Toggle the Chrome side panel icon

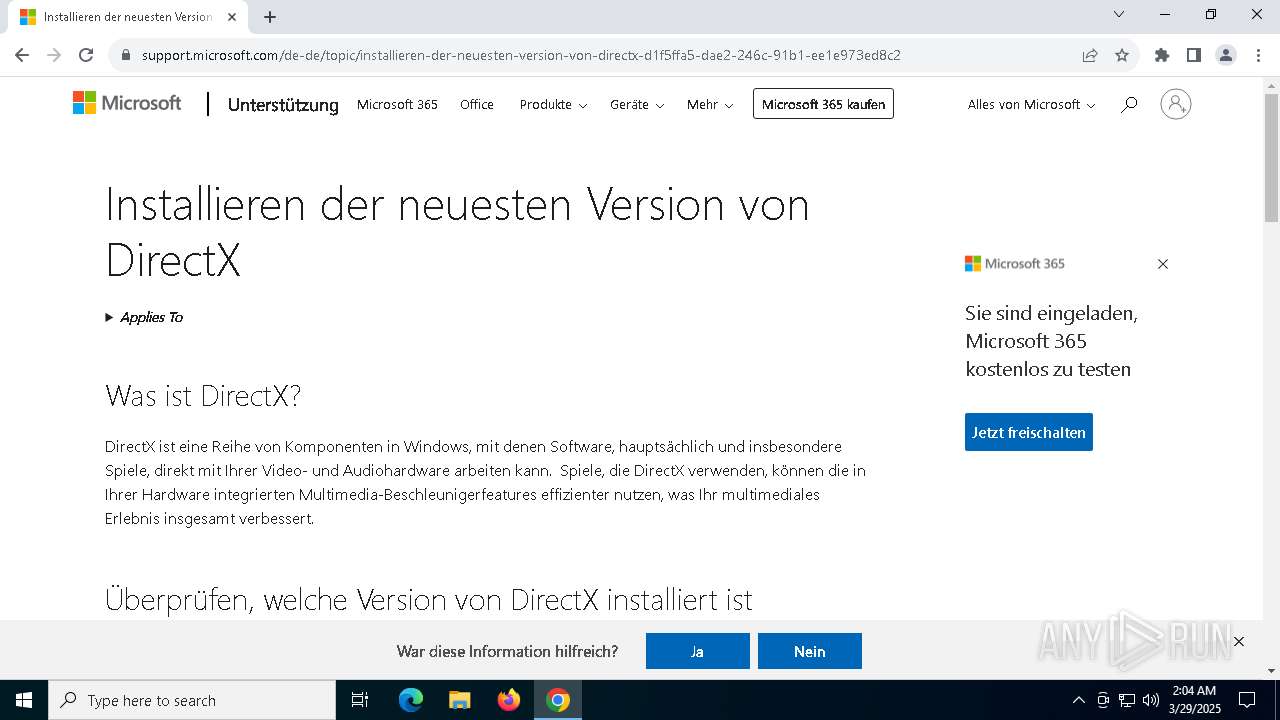1193,55
